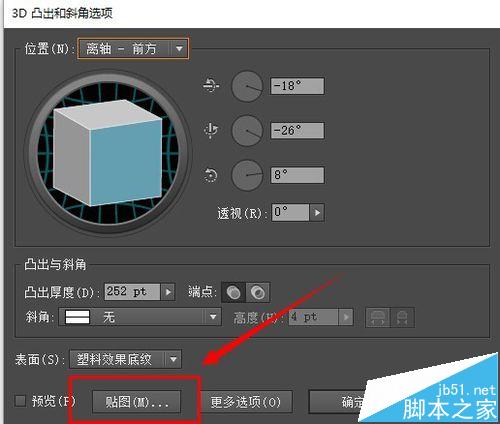This screenshot has width=500, height=424.
Task: Click the 更多选项(O) more options button
Action: (x=246, y=402)
